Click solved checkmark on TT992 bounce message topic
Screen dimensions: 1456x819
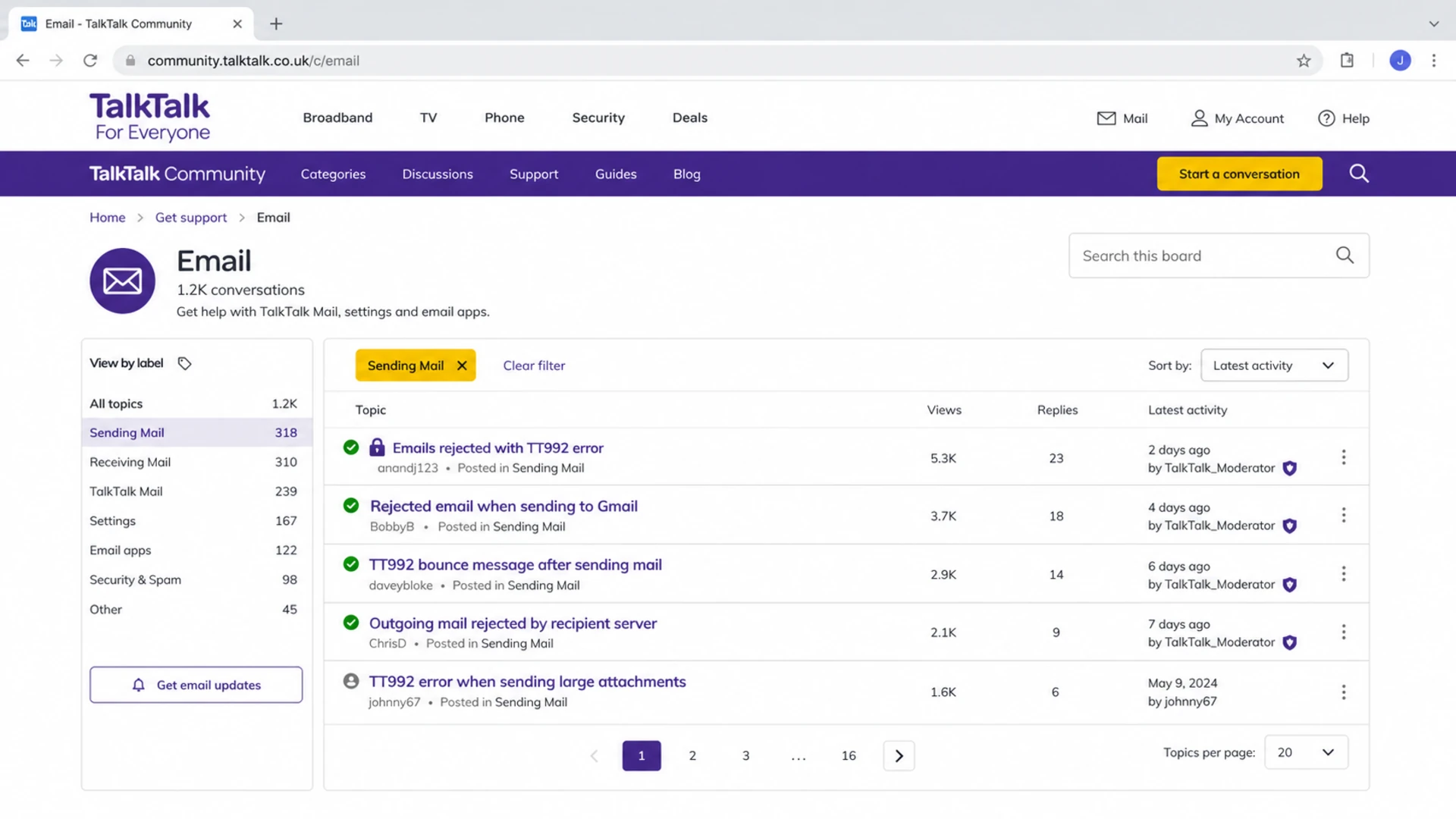[x=350, y=564]
